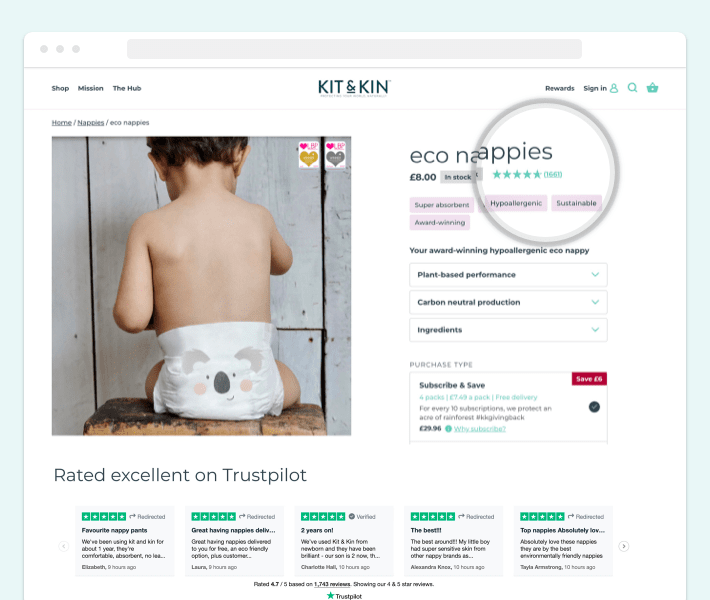Click the five-star rating (1661) link
710x600 pixels.
click(527, 174)
